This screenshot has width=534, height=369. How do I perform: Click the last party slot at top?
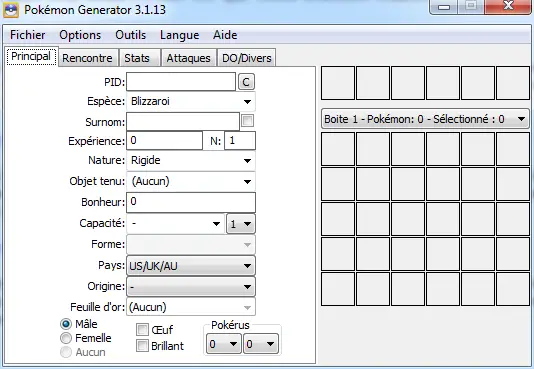(x=513, y=83)
